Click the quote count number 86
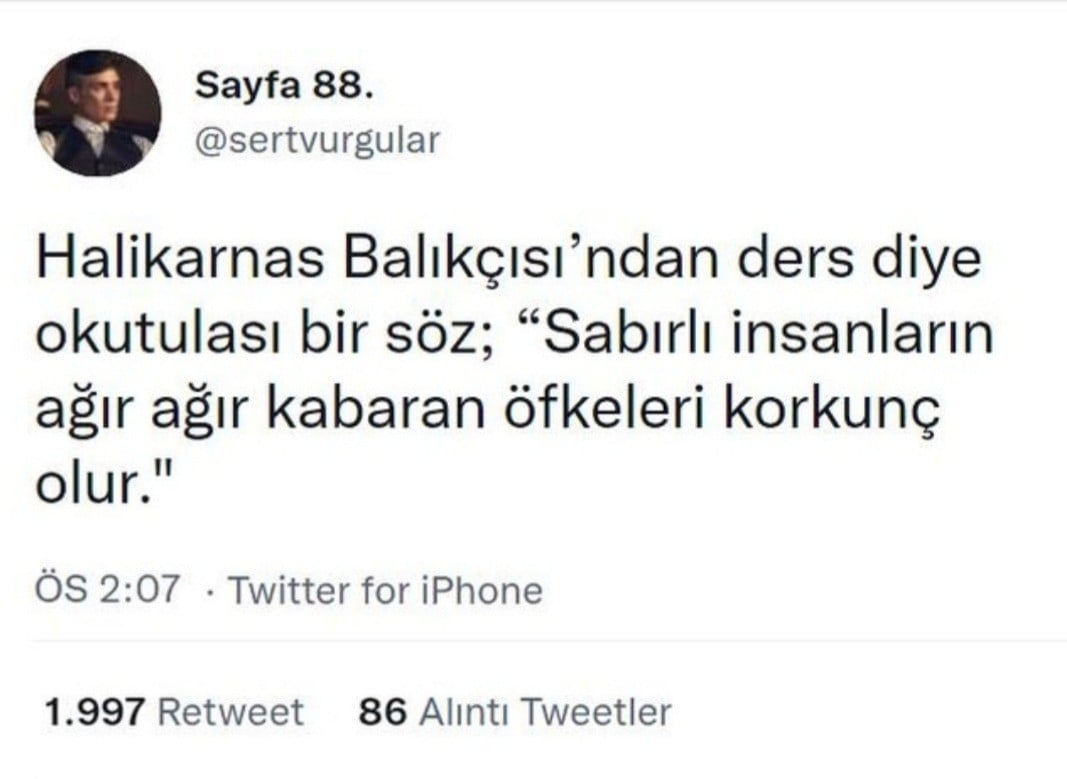 coord(382,712)
